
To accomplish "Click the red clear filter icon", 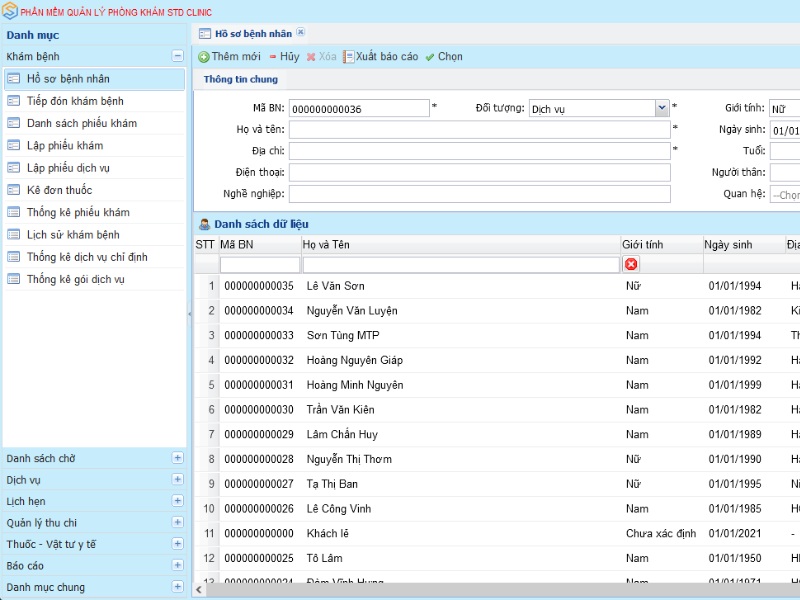I will pyautogui.click(x=631, y=264).
